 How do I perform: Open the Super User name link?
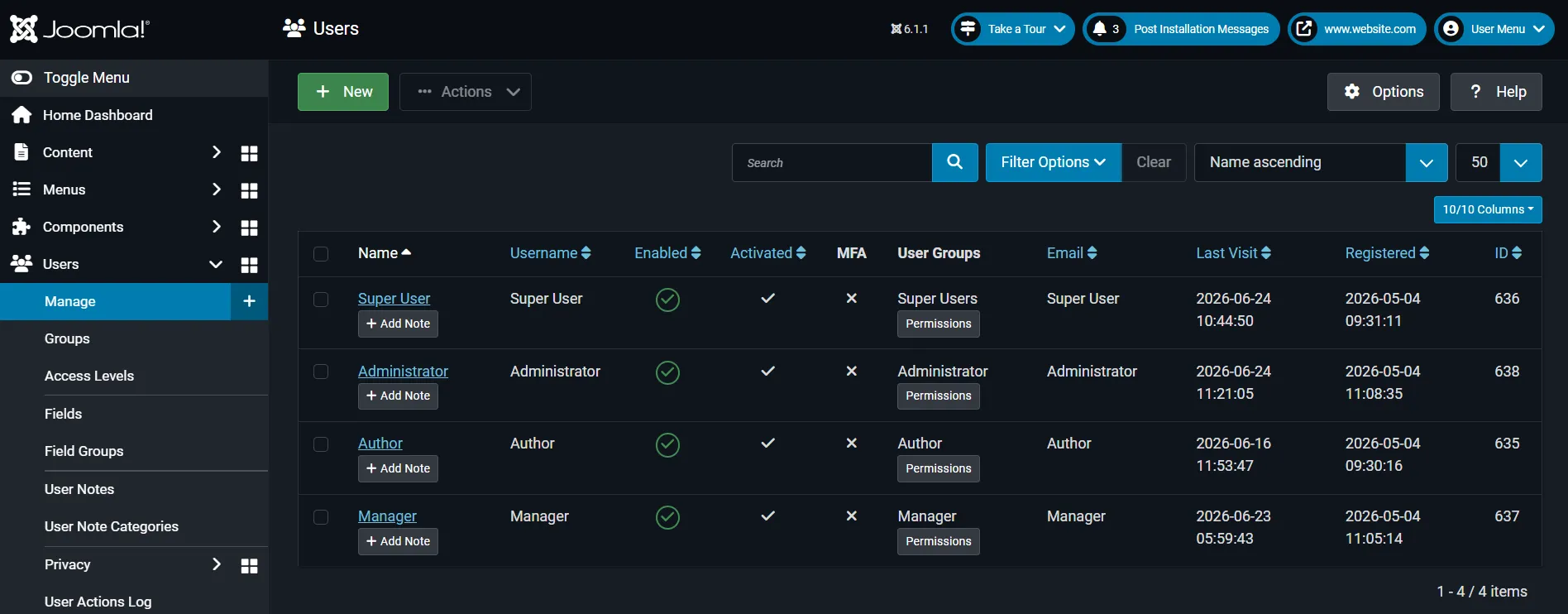pos(394,299)
